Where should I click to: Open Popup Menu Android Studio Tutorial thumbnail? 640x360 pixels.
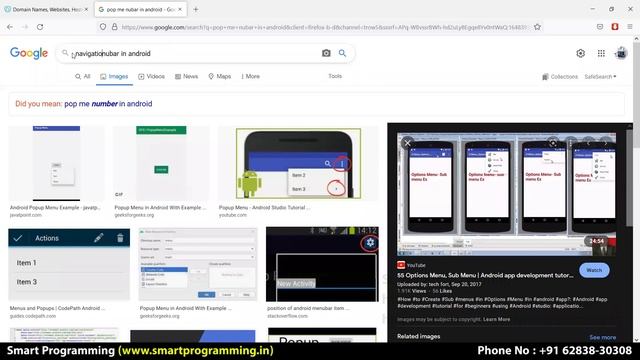(x=298, y=163)
